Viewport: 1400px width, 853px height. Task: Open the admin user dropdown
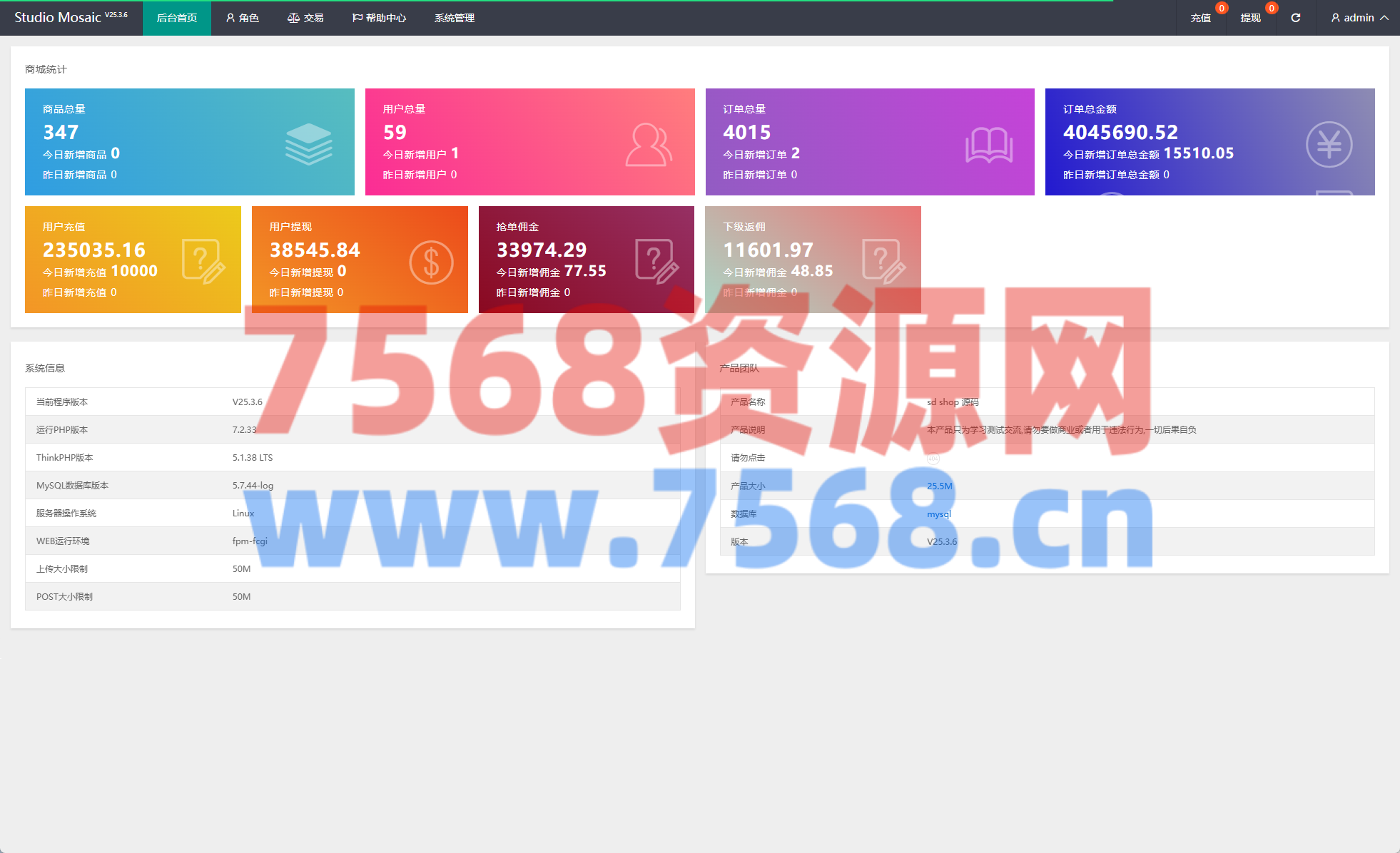point(1359,18)
